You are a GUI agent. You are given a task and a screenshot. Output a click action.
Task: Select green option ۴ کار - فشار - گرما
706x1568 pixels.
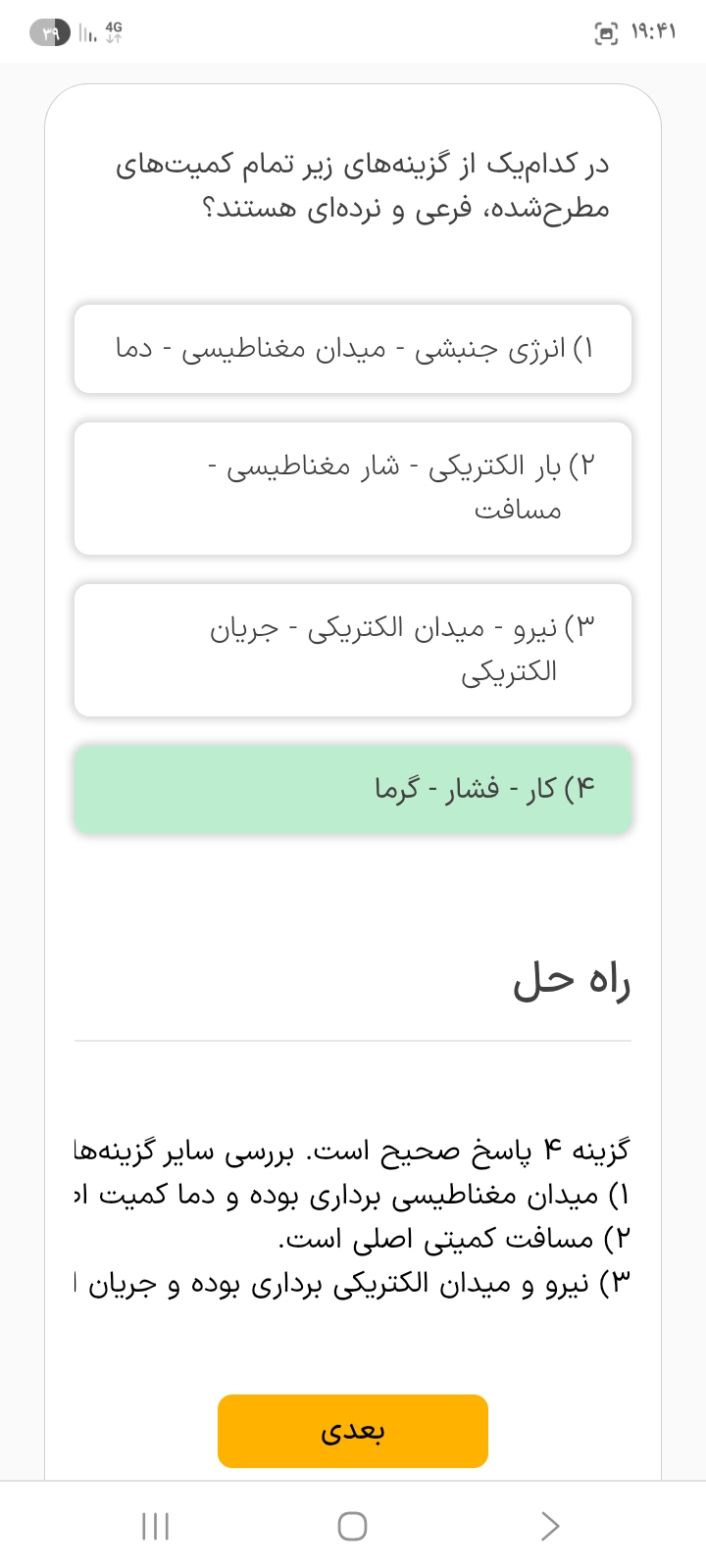(353, 790)
